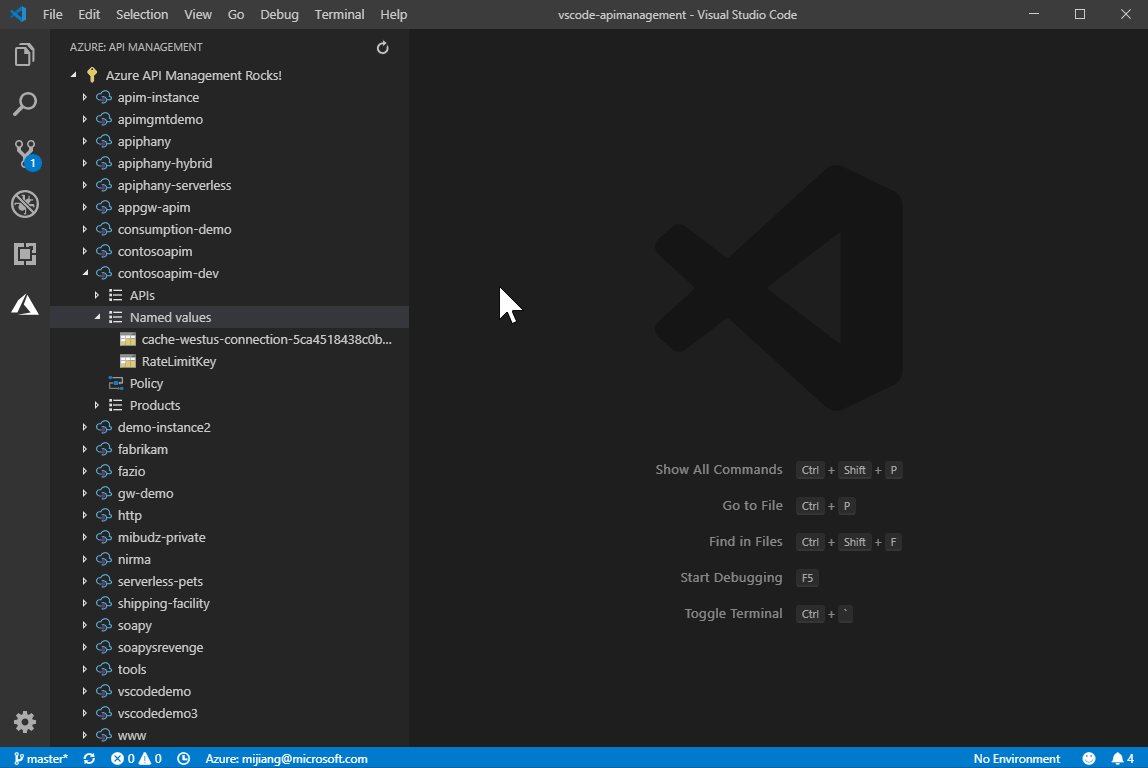Open the Selection menu
Viewport: 1148px width, 768px height.
tap(142, 14)
